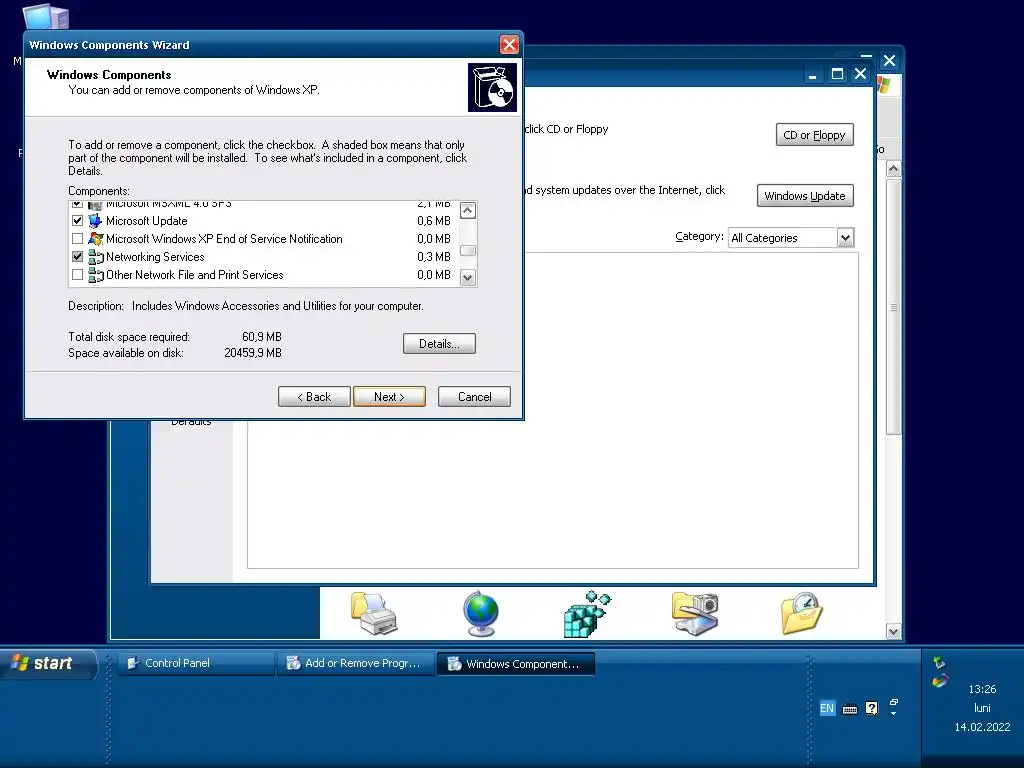Screen dimensions: 1024x768
Task: Open the Start menu
Action: tap(48, 663)
